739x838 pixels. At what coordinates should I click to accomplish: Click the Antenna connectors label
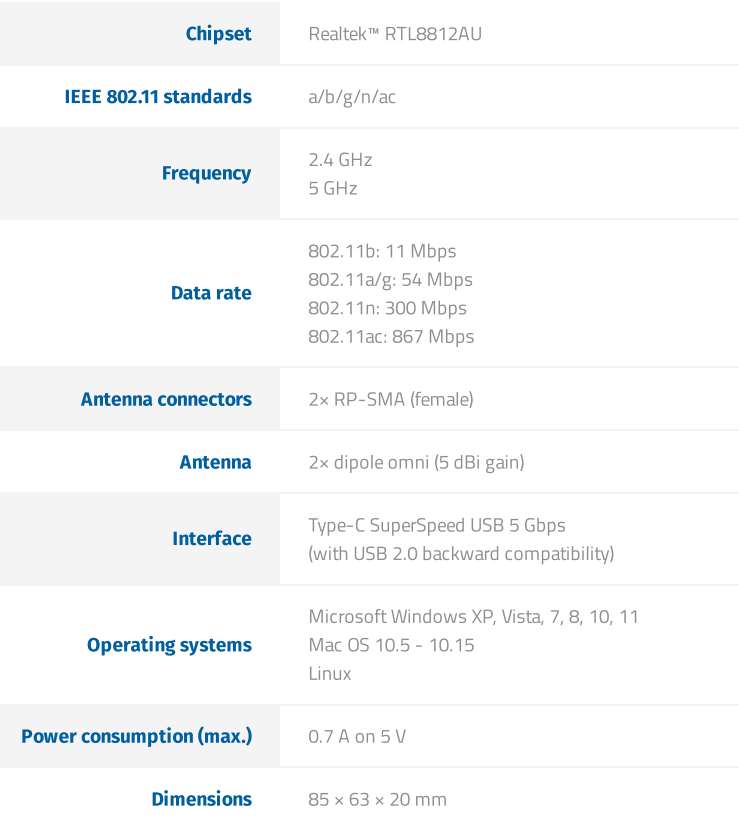[x=166, y=399]
